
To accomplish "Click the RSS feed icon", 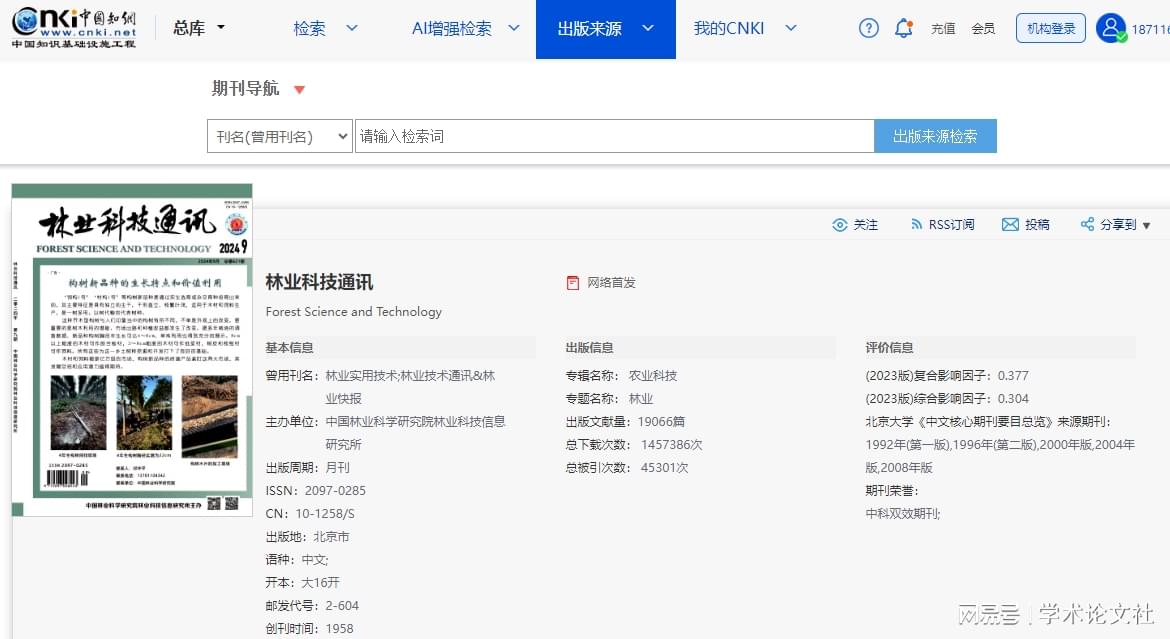I will (x=916, y=224).
